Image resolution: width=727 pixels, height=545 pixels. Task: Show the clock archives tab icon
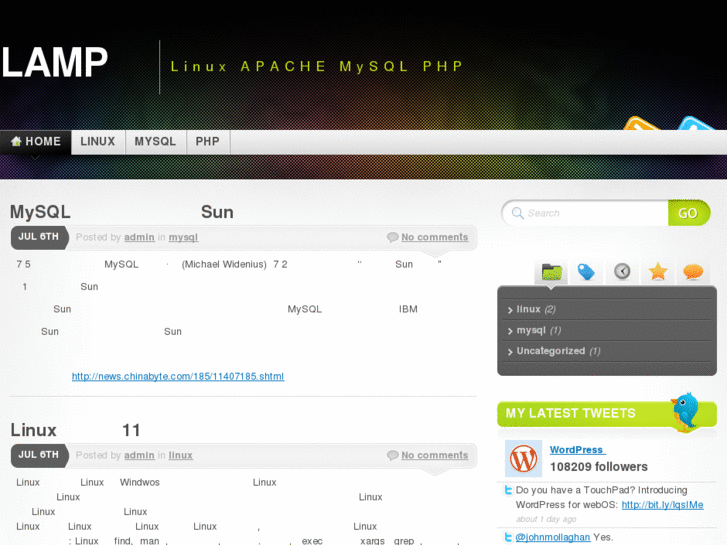(x=622, y=271)
